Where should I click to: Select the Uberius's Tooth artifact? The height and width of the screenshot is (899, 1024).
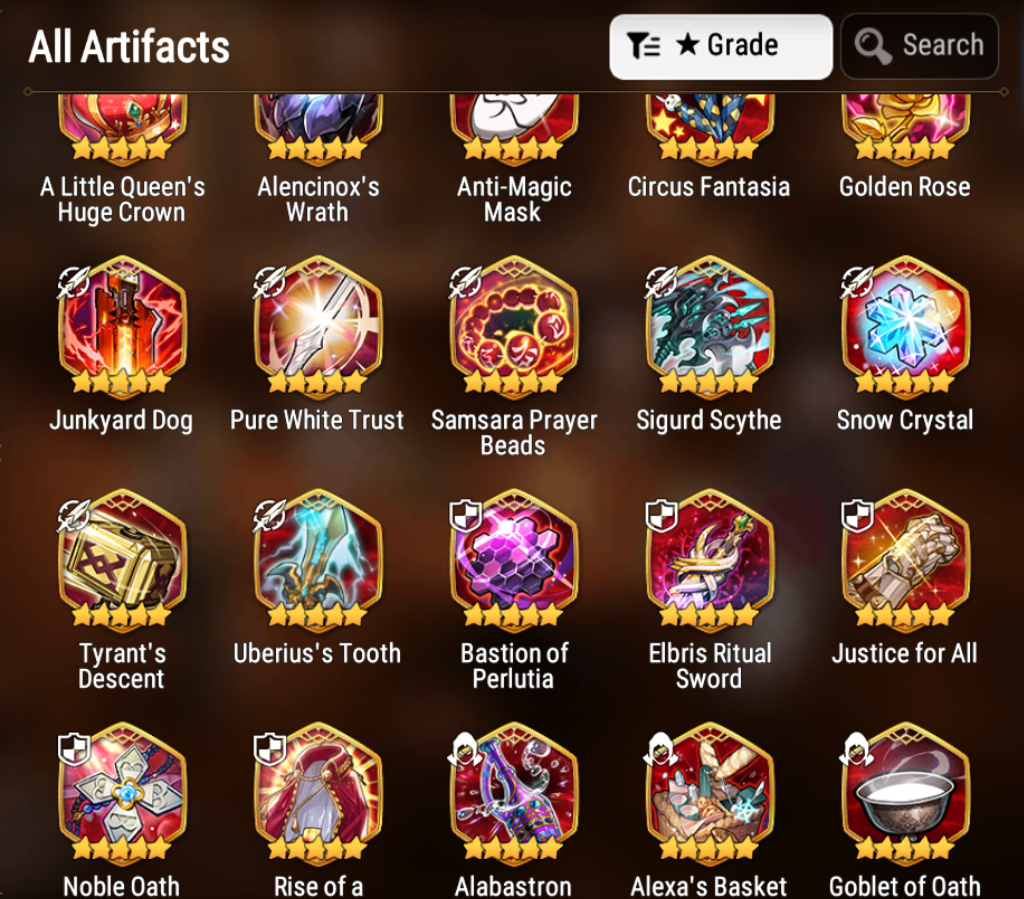(318, 560)
